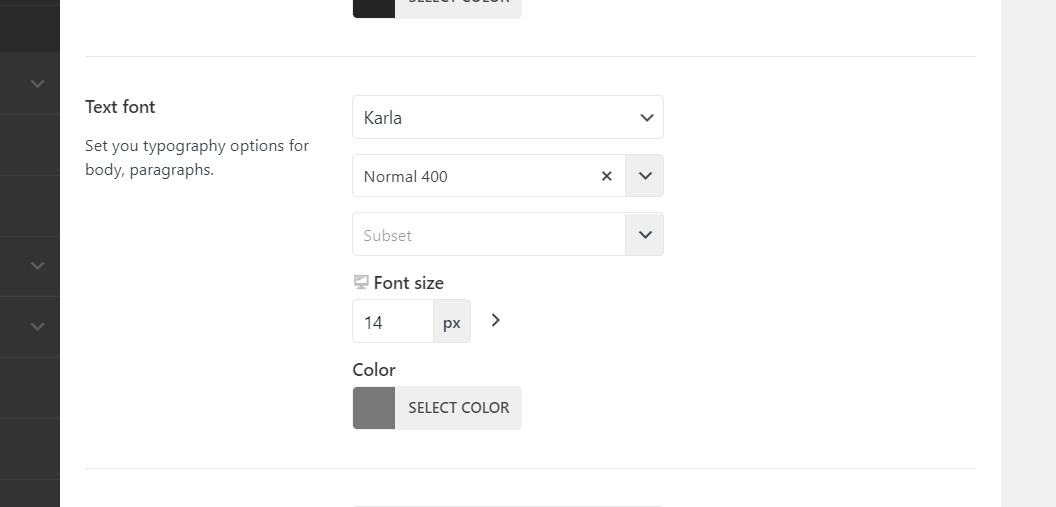Screen dimensions: 1056x507
Task: Clear the Normal 400 font weight selection
Action: [x=606, y=176]
